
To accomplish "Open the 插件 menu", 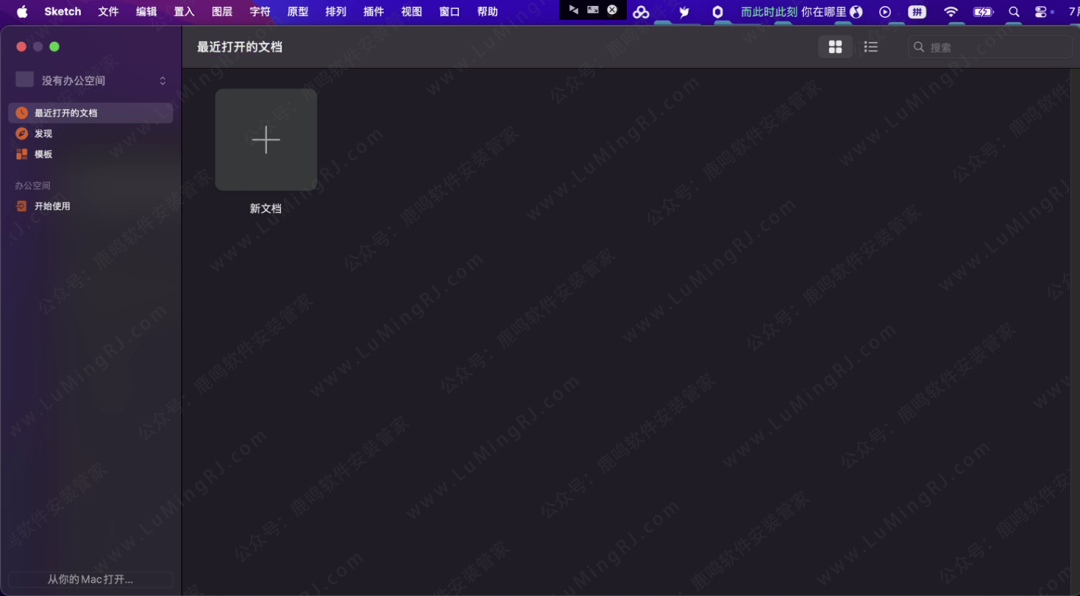I will [x=373, y=12].
